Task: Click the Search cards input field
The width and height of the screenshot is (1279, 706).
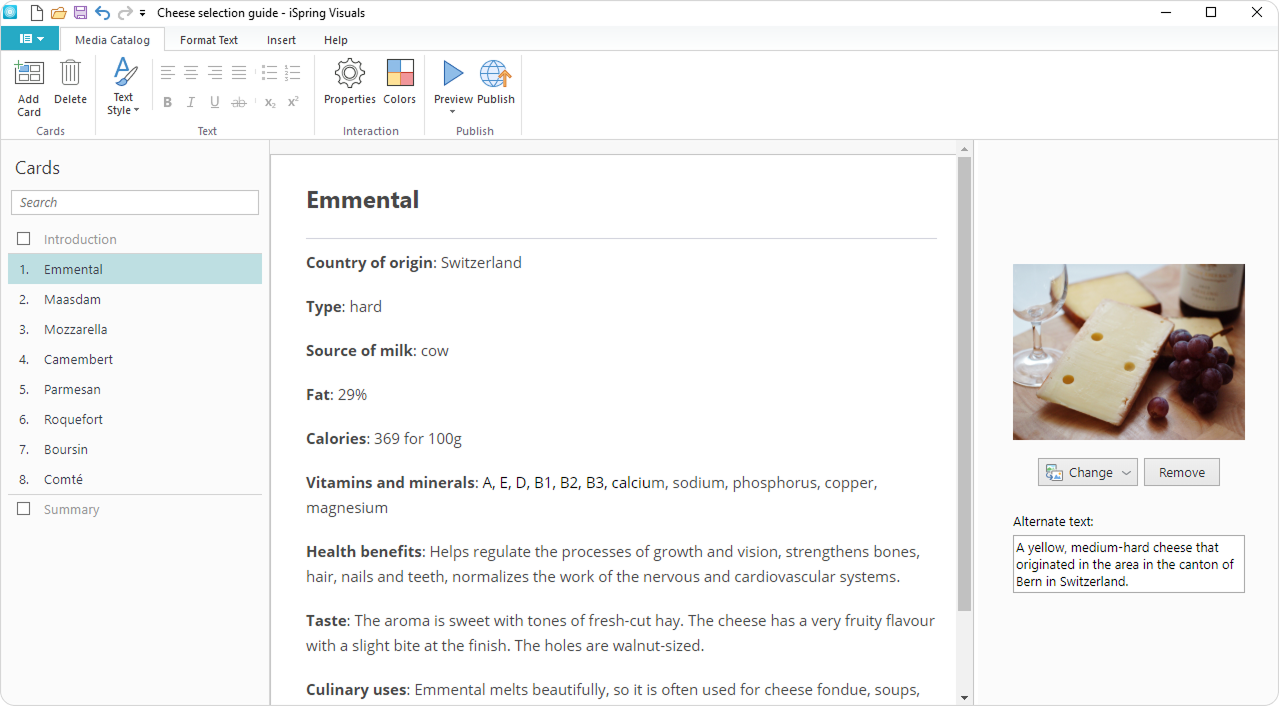Action: coord(135,202)
